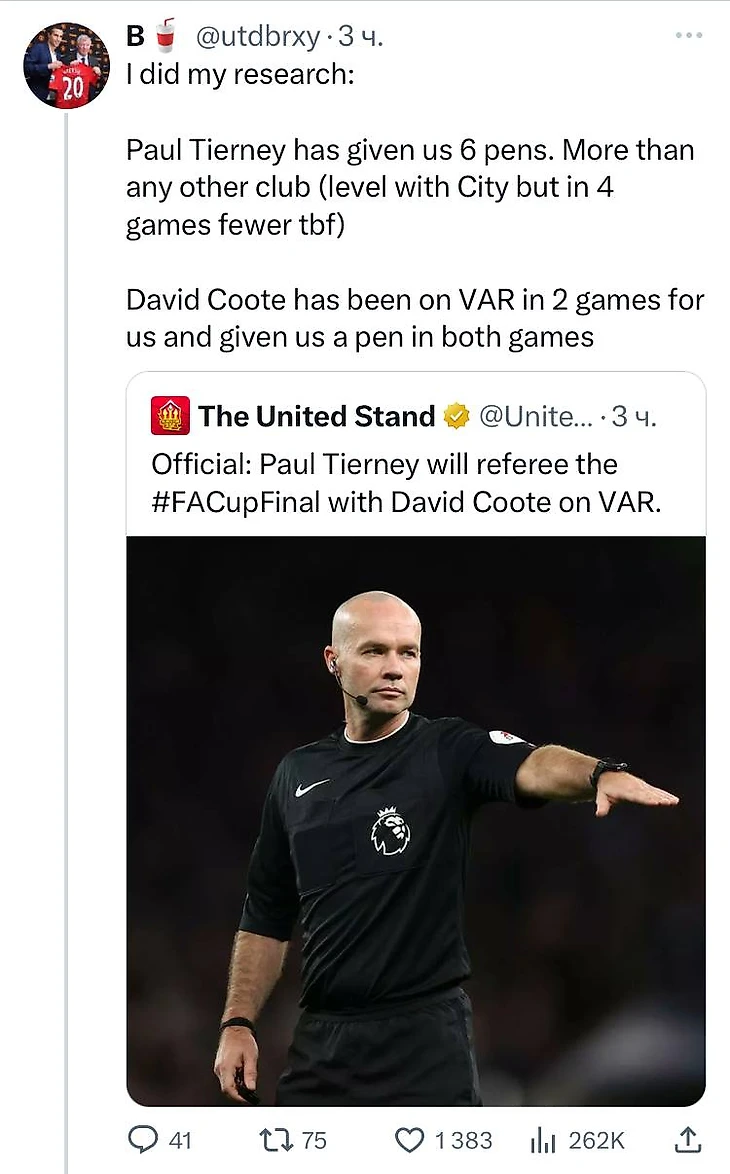
Task: Click the main tweet's 3 ч. timestamp
Action: [x=361, y=38]
